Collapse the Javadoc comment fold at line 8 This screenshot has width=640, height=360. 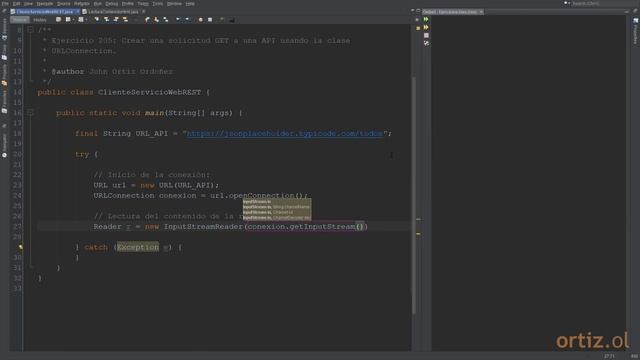coord(30,30)
